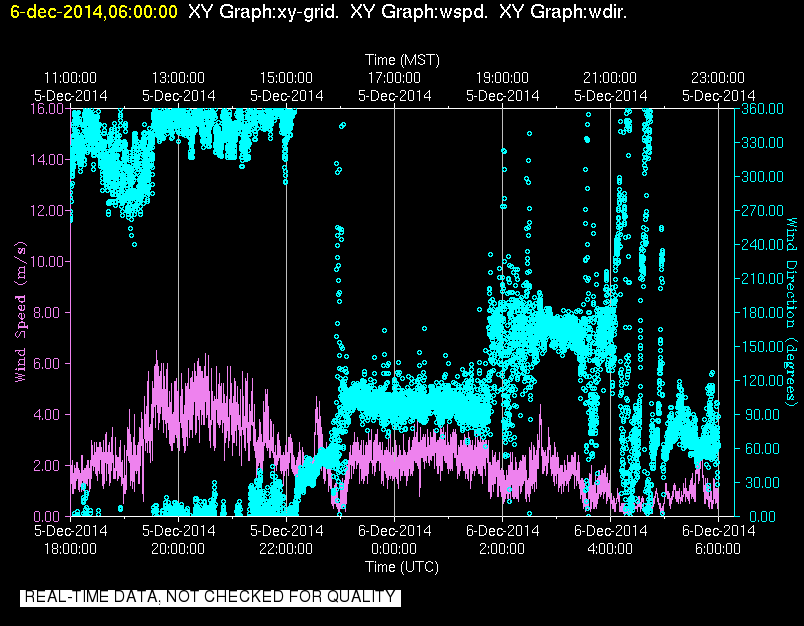
Task: Click the Wind Direction (degrees) axis label
Action: pyautogui.click(x=792, y=312)
